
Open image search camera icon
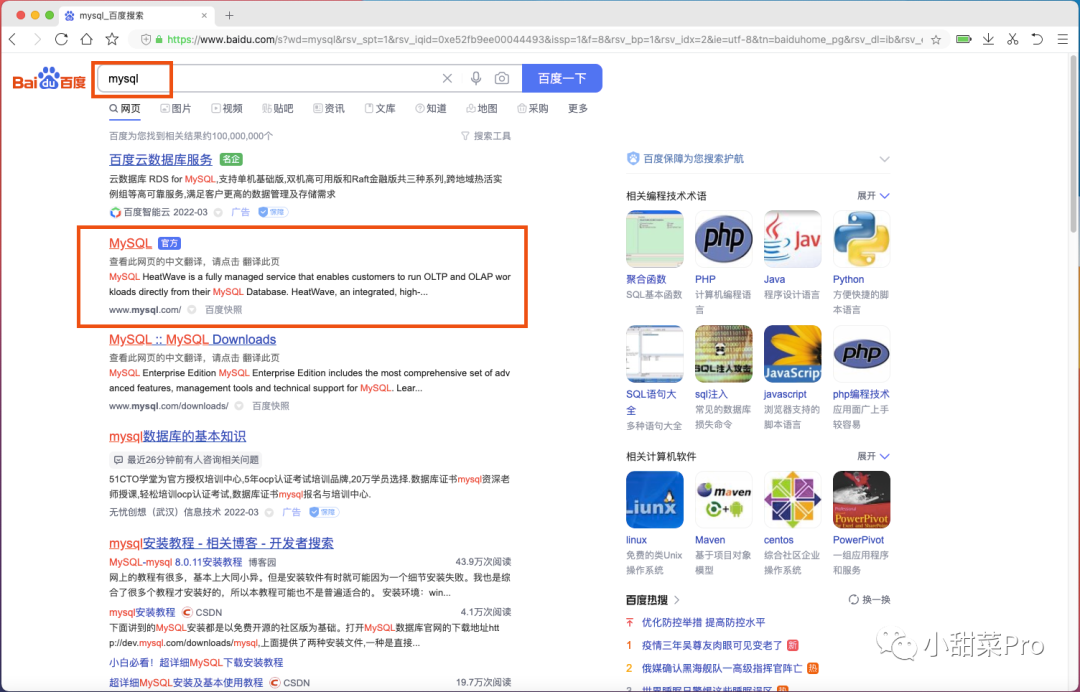502,78
